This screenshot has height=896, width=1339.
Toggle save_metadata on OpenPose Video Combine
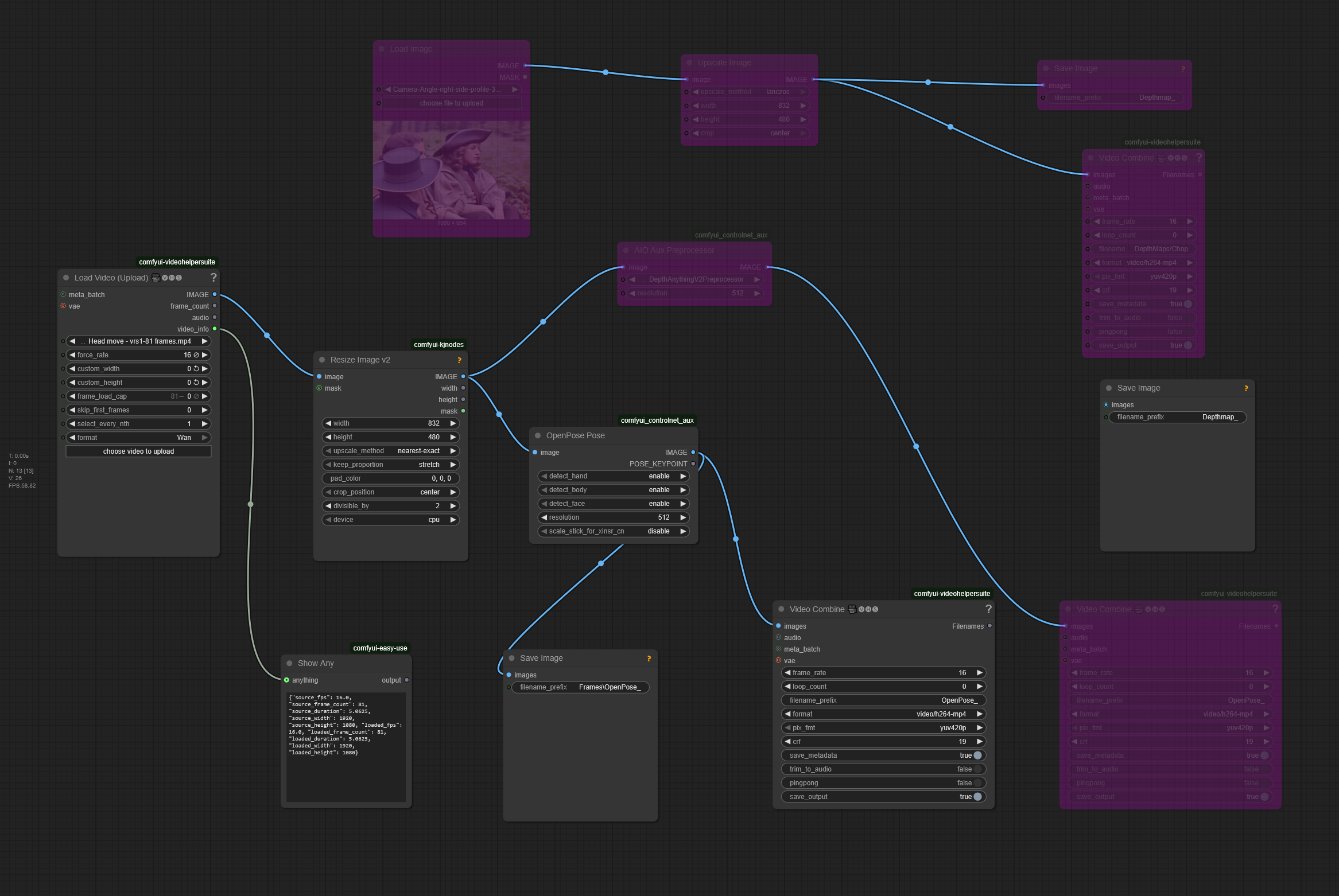977,755
